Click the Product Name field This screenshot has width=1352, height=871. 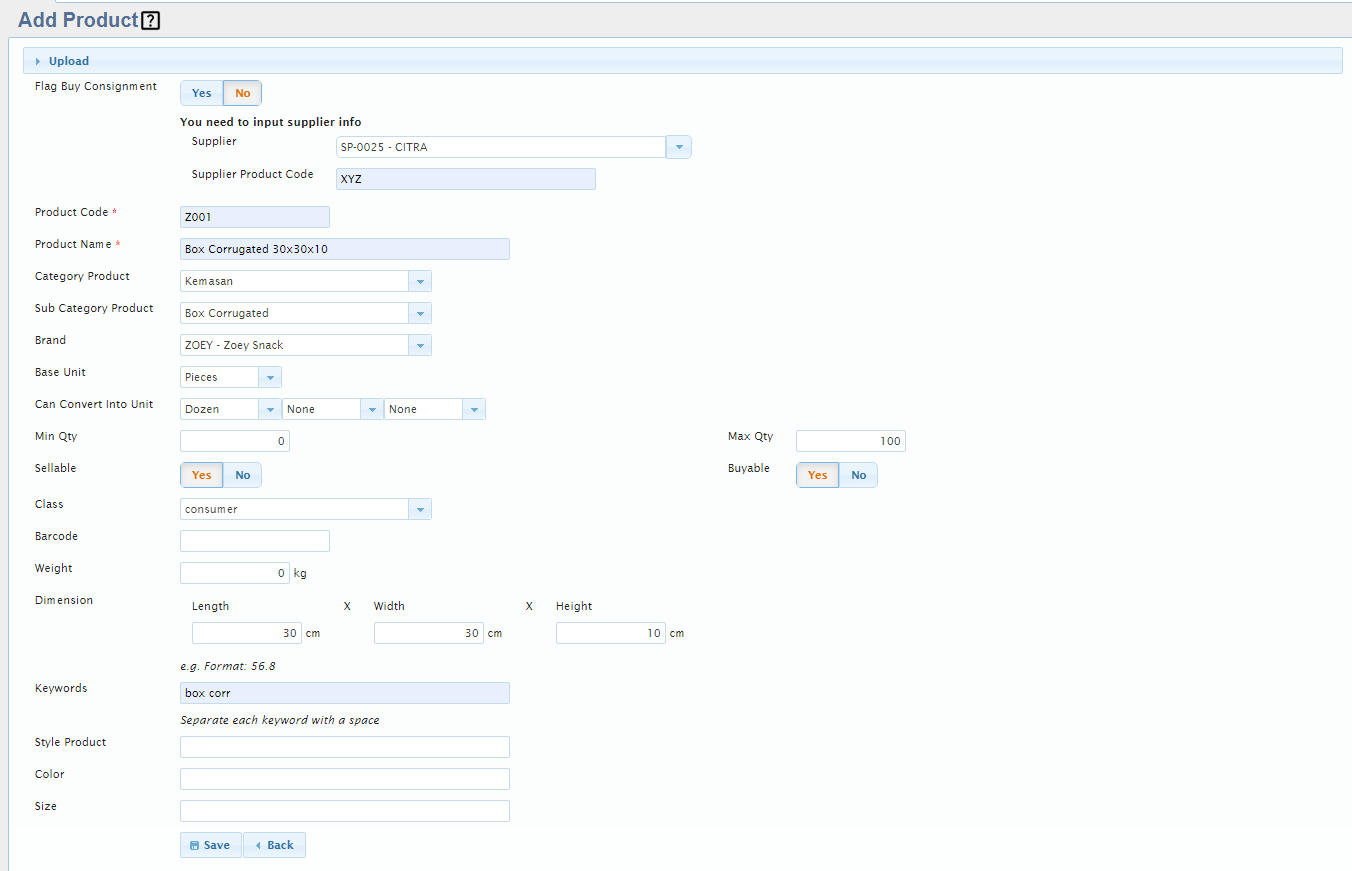345,249
